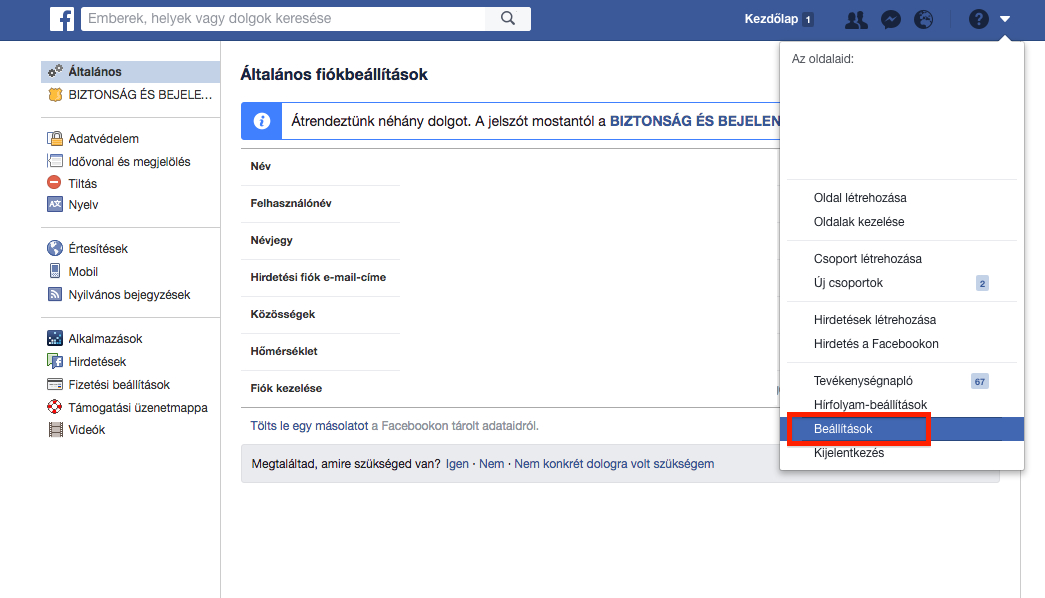
Task: Open Oldal létrehozása menu entry
Action: click(860, 198)
